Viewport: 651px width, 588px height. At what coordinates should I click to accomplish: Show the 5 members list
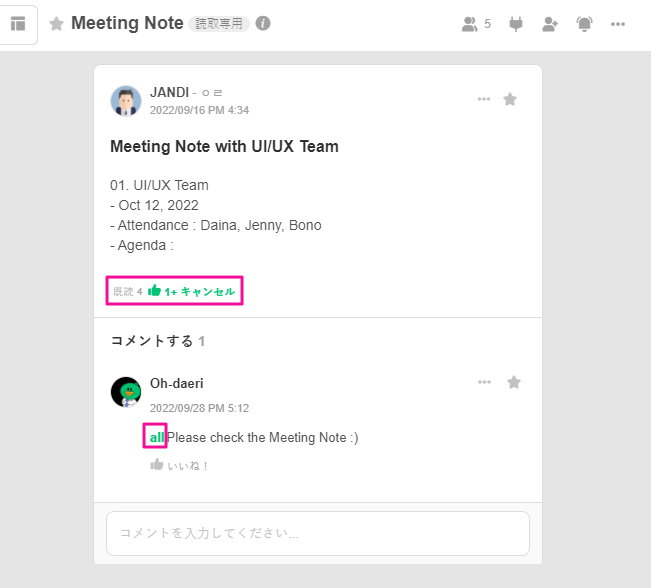(x=476, y=24)
